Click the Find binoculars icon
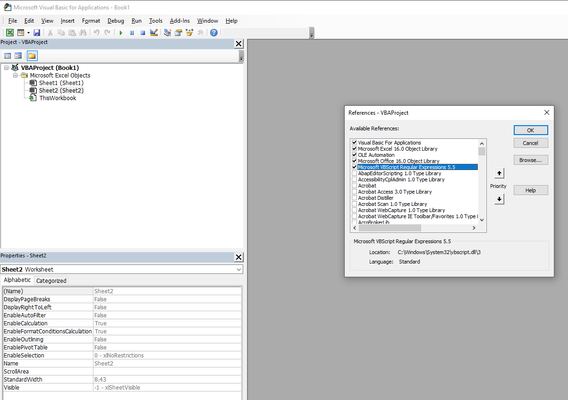Screen dimensions: 568x400 point(83,33)
